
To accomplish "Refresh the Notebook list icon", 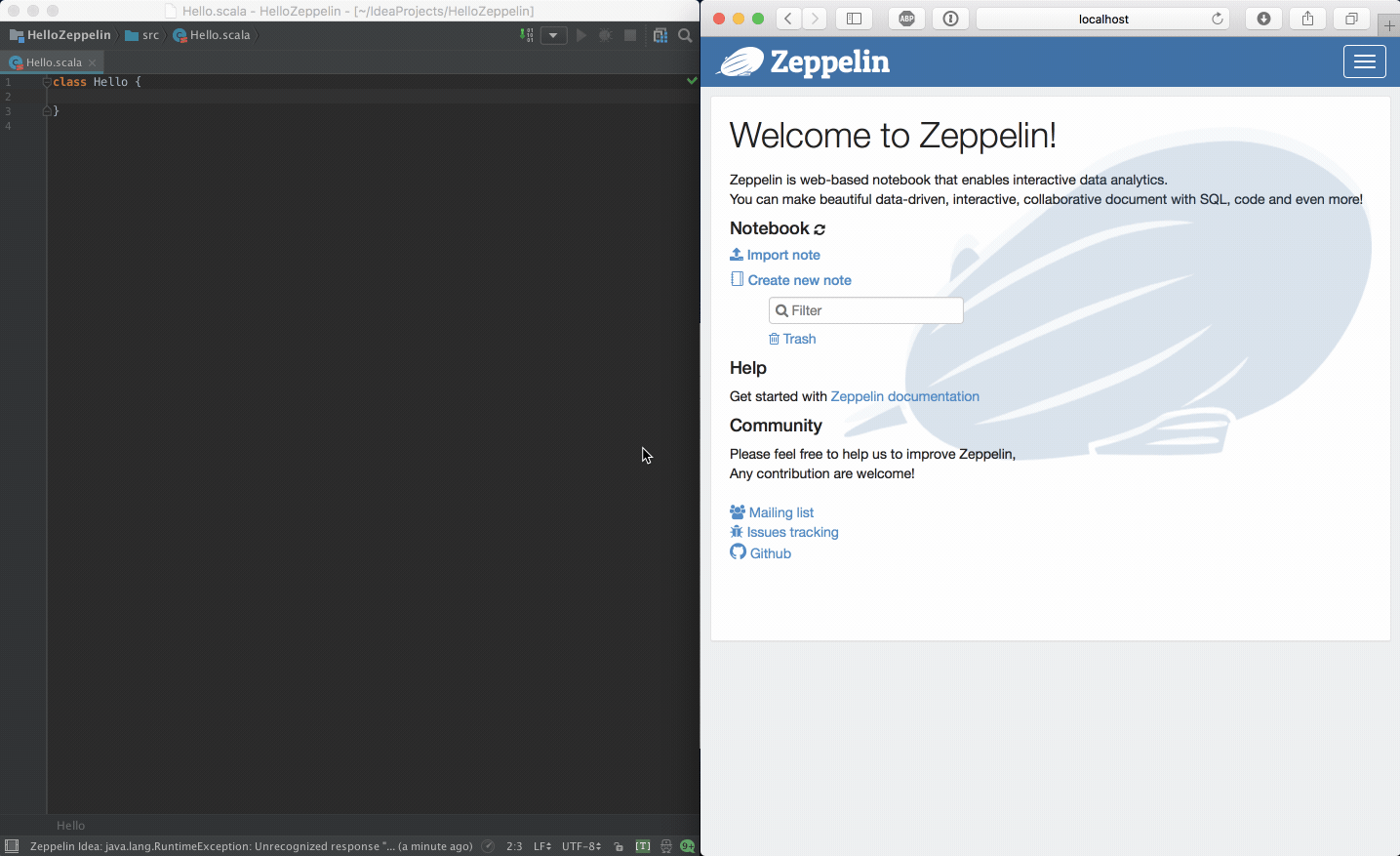I will [x=820, y=229].
